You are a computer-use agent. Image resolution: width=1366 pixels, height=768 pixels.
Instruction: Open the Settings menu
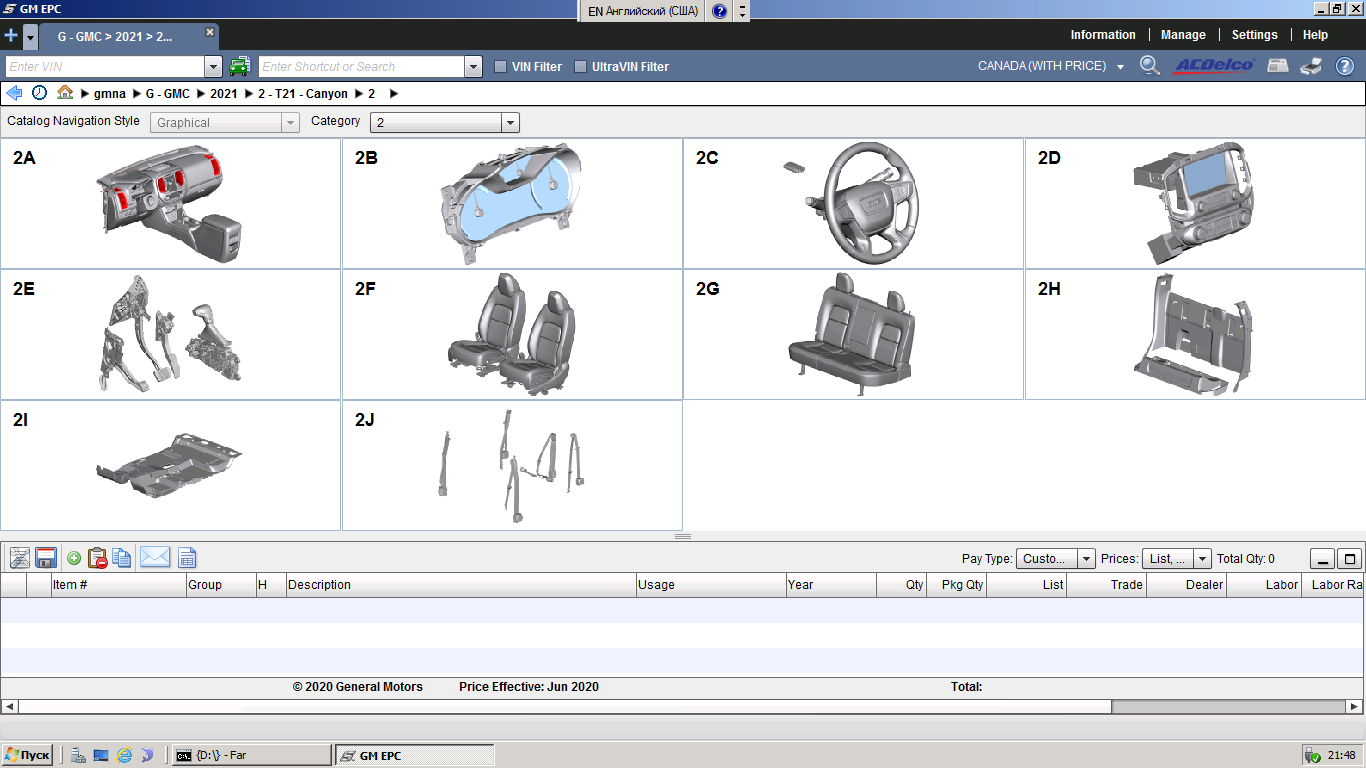click(x=1254, y=35)
